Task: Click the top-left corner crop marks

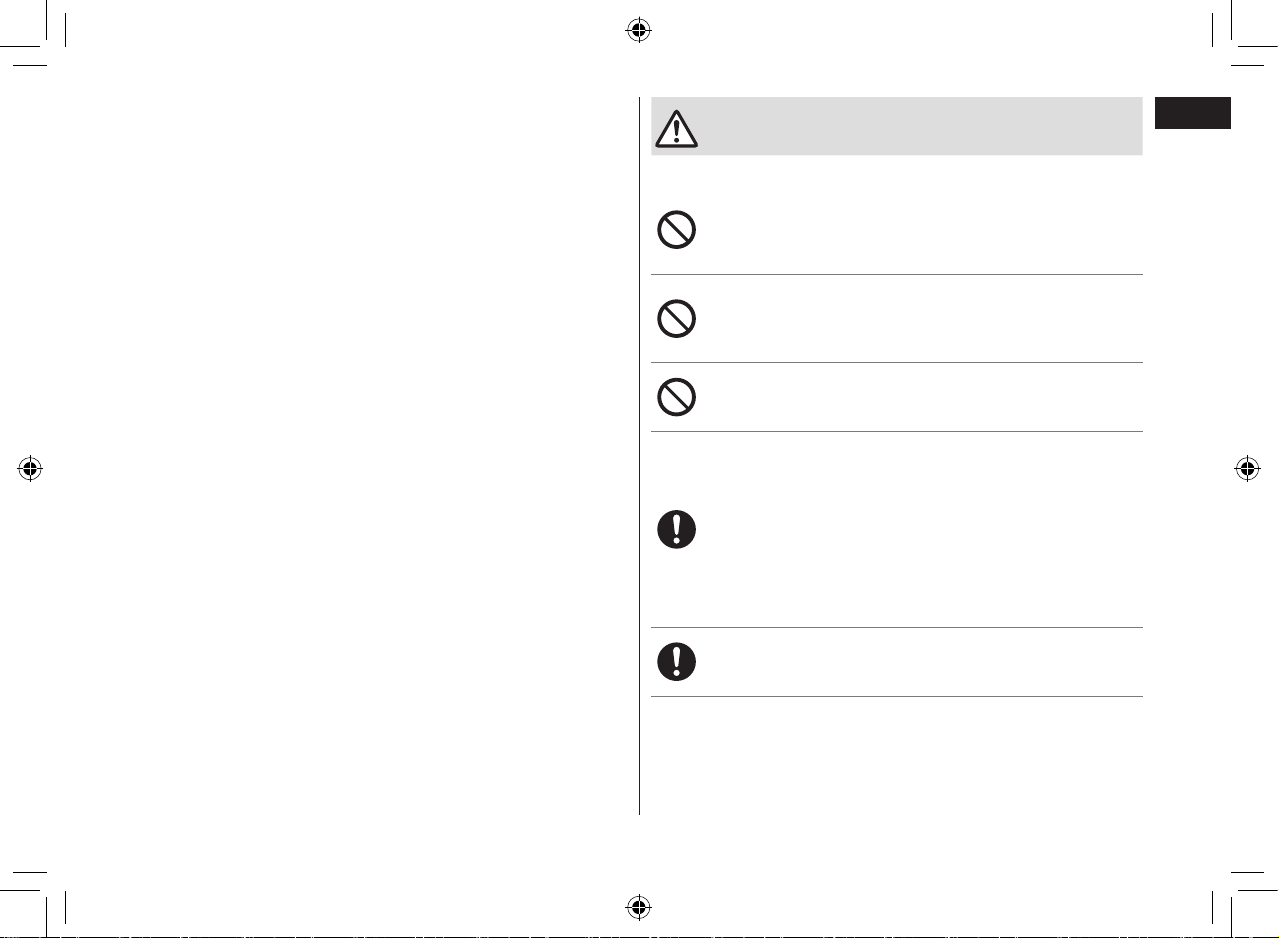Action: [42, 40]
